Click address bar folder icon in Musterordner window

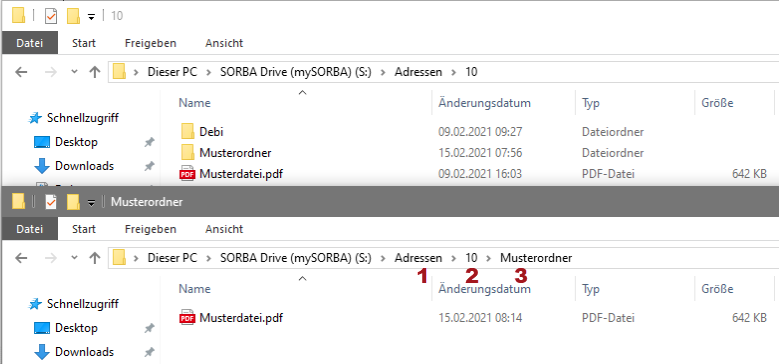[x=119, y=258]
